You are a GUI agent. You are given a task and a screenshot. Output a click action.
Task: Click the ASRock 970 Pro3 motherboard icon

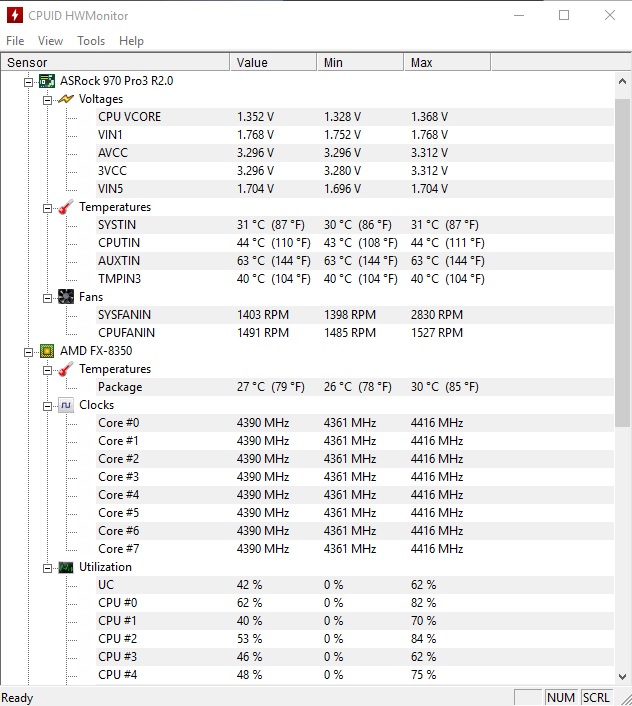coord(47,81)
